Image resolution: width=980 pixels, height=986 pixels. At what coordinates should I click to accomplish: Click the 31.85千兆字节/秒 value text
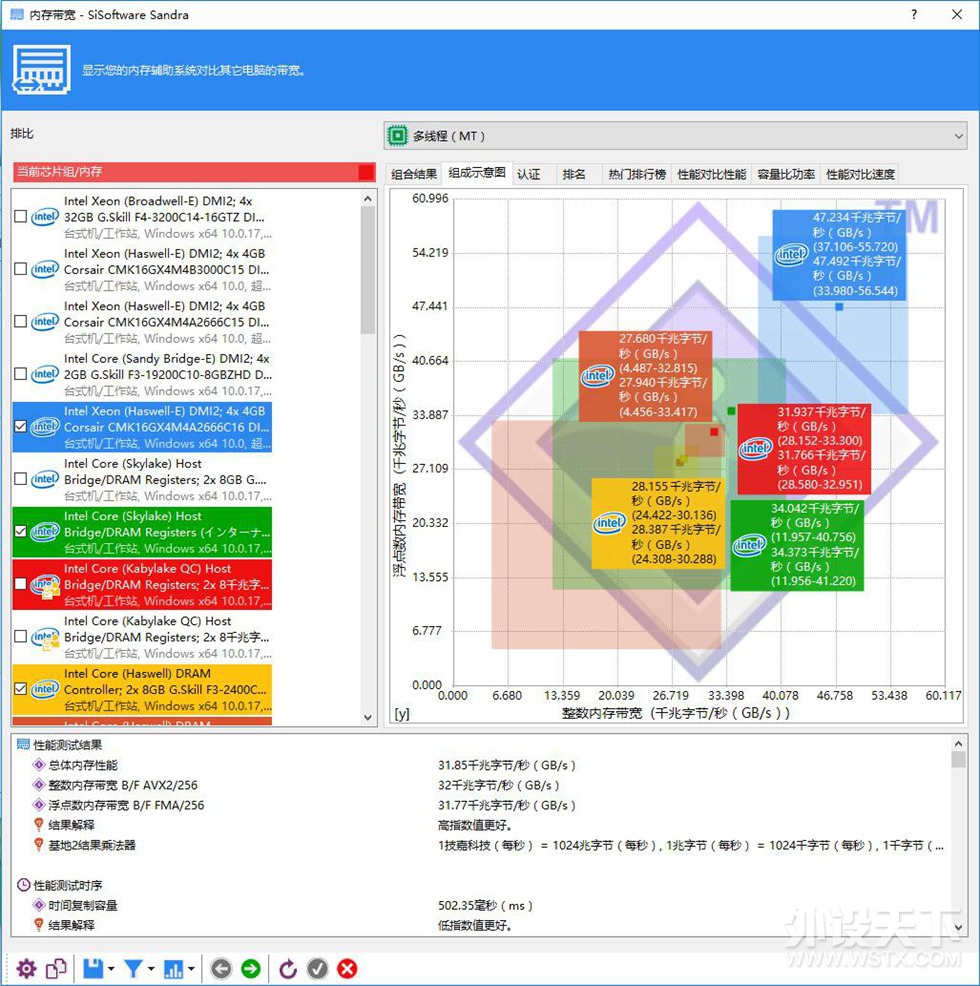click(506, 765)
